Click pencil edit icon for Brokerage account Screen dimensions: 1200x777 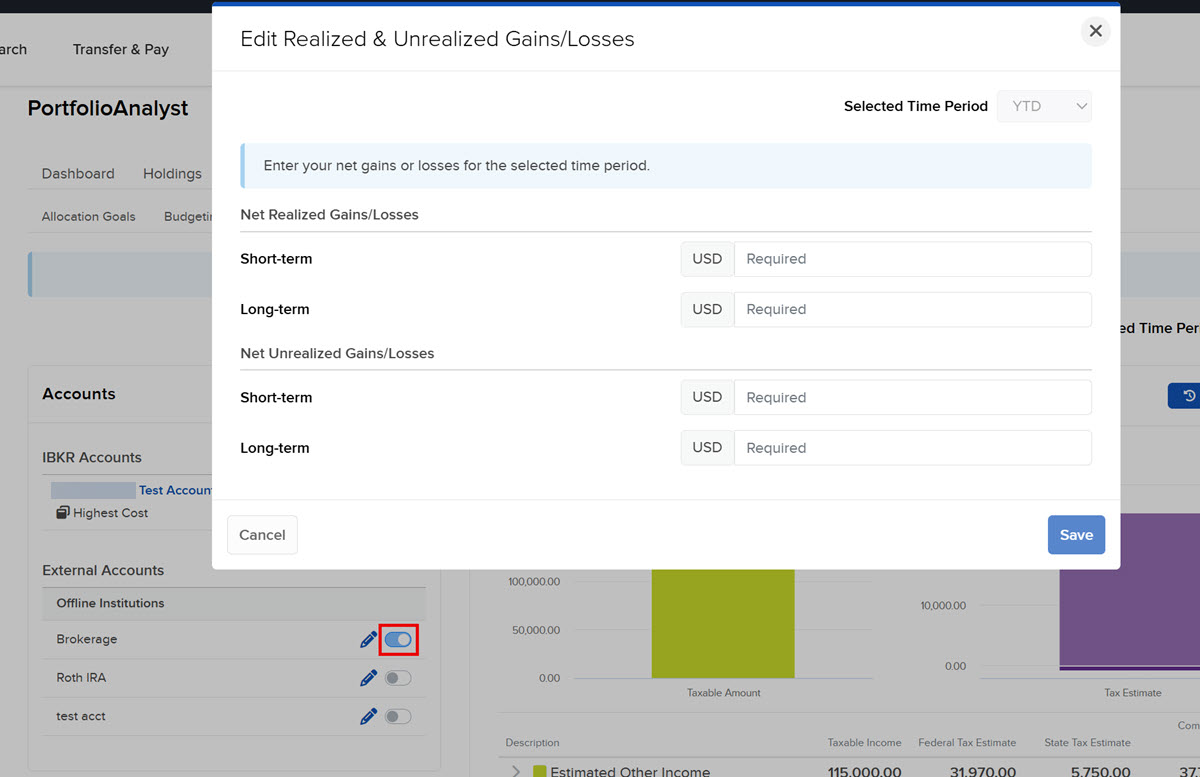point(368,639)
